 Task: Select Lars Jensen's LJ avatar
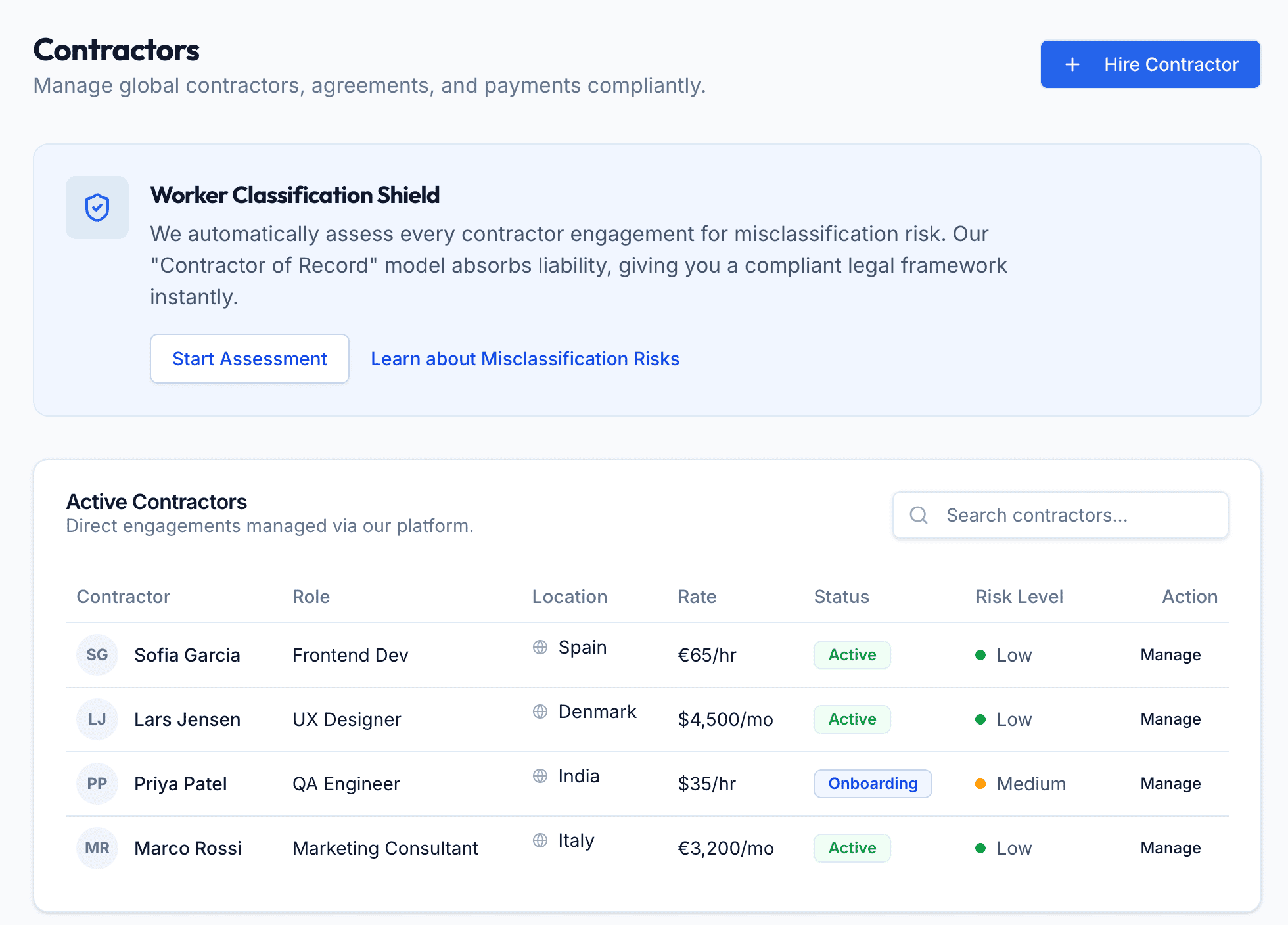coord(97,719)
